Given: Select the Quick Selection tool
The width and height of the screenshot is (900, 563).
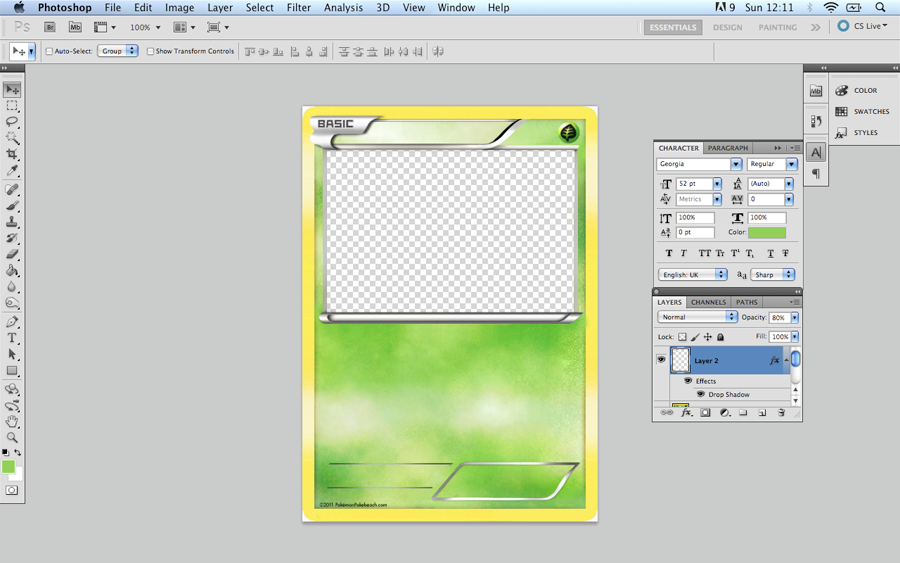Looking at the screenshot, I should (x=12, y=138).
